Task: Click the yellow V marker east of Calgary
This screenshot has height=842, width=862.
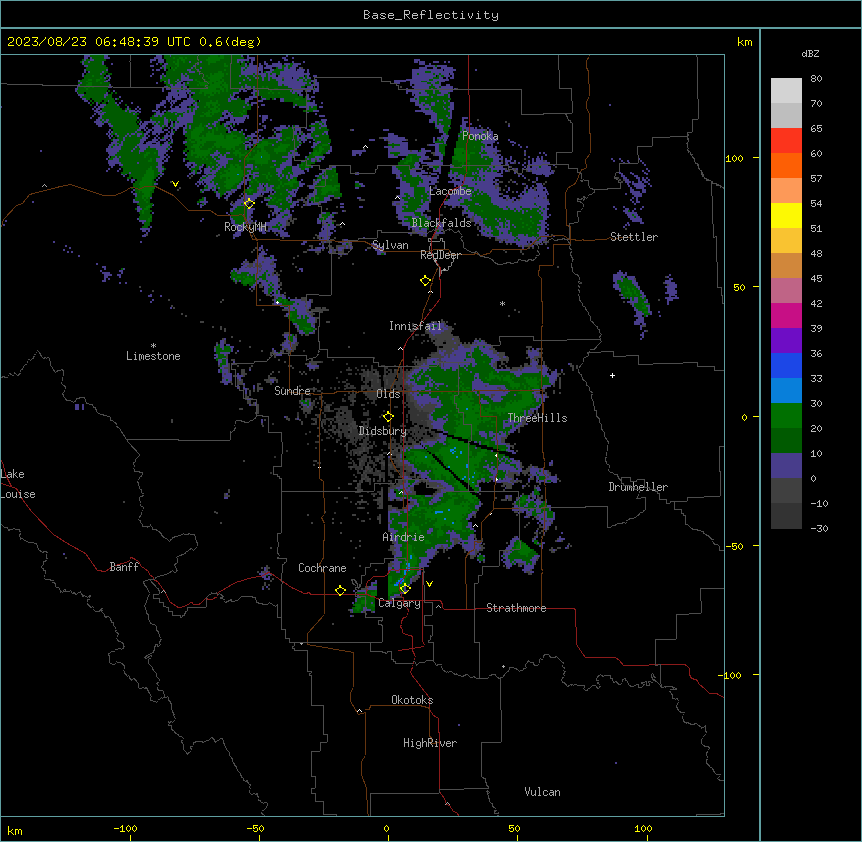Action: pos(429,584)
